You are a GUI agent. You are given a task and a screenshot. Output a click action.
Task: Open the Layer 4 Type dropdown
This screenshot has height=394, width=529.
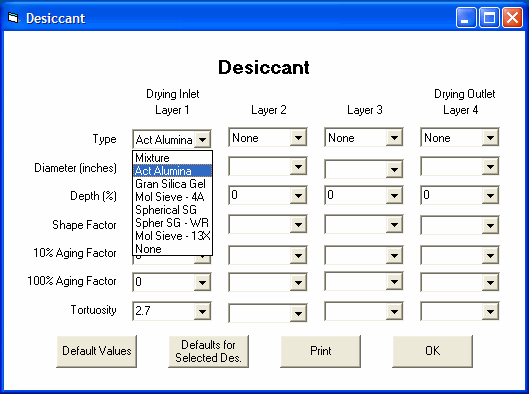[x=490, y=138]
